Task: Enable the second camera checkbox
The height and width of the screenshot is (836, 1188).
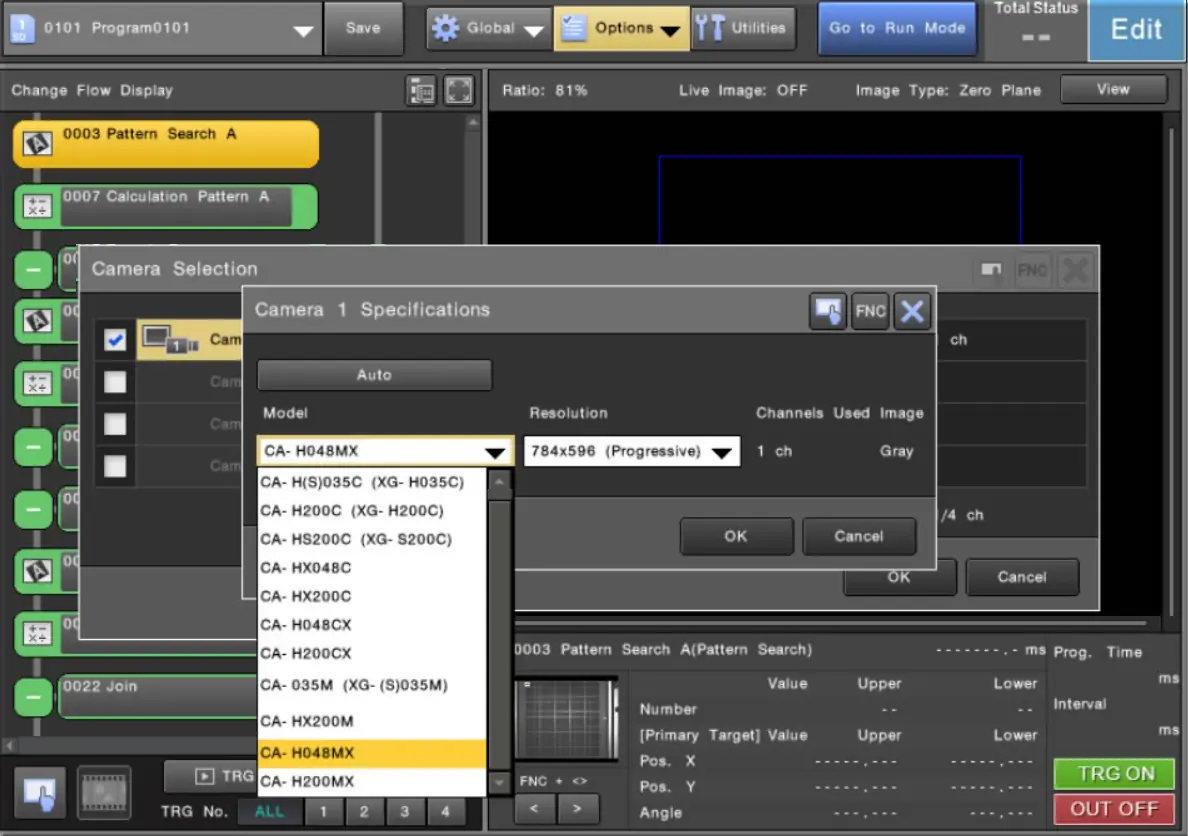Action: tap(115, 382)
